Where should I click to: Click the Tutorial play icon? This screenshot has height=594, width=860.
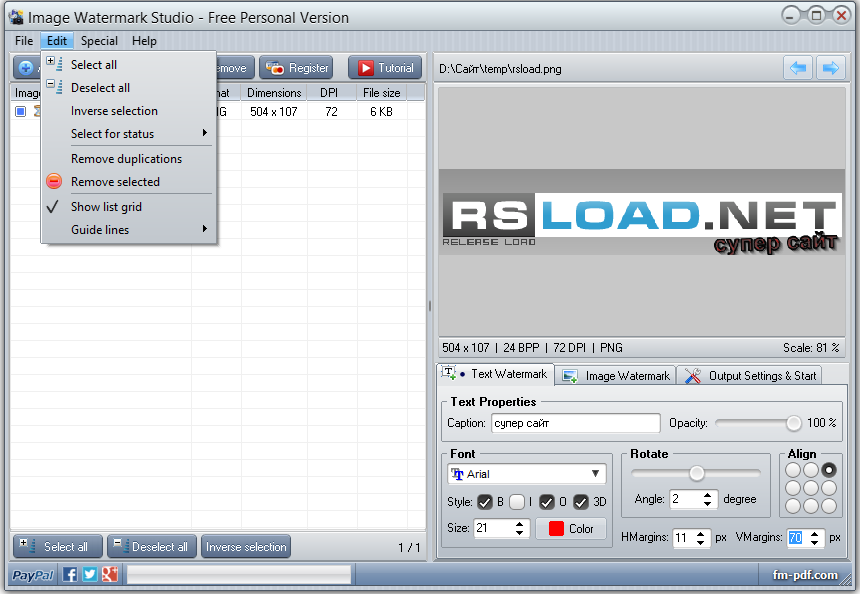click(365, 68)
